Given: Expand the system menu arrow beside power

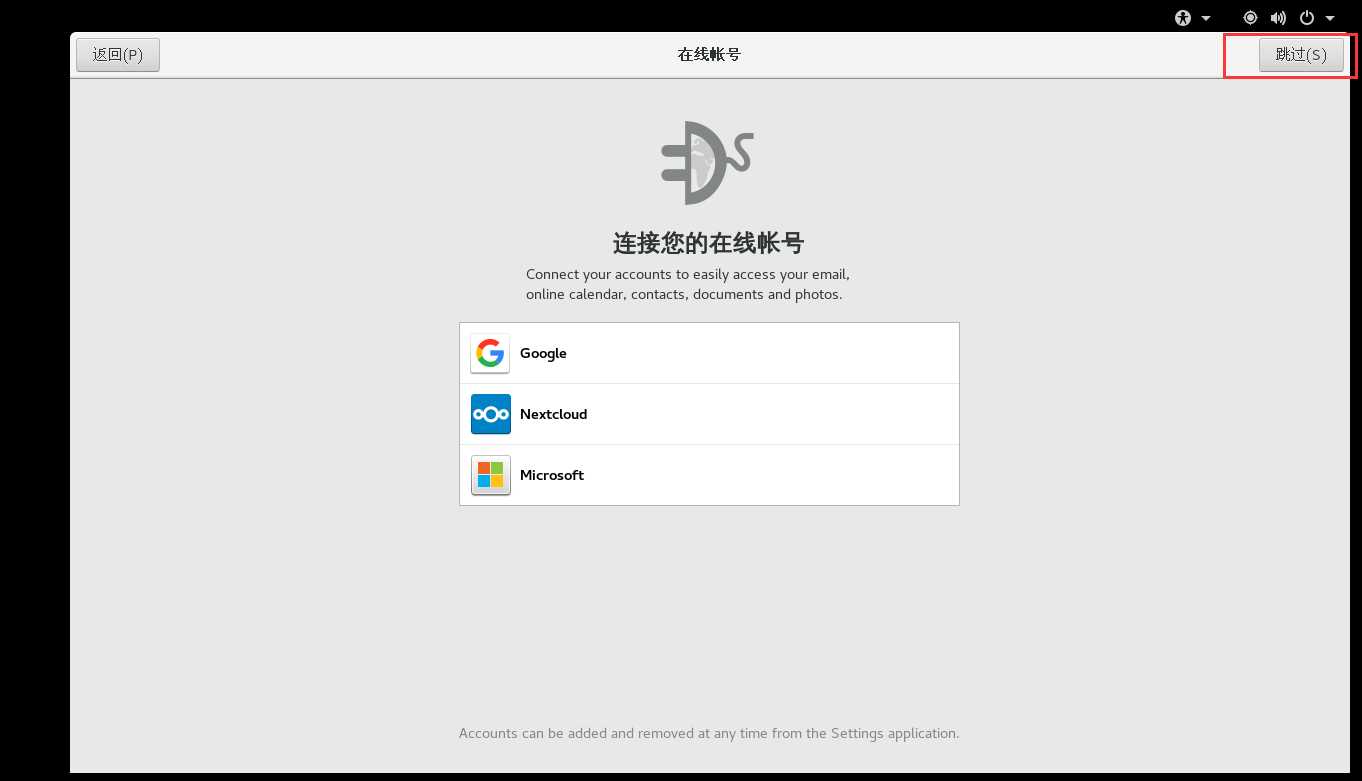Looking at the screenshot, I should coord(1330,18).
